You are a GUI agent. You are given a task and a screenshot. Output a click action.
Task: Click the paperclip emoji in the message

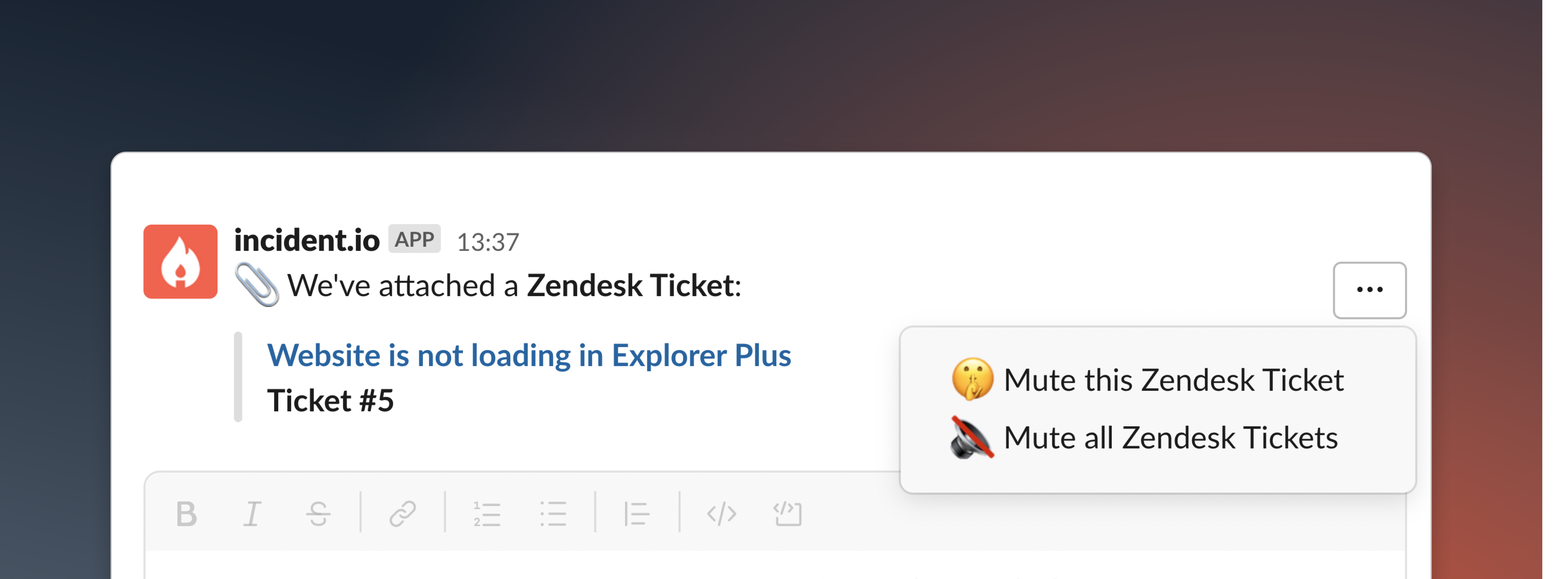point(257,284)
